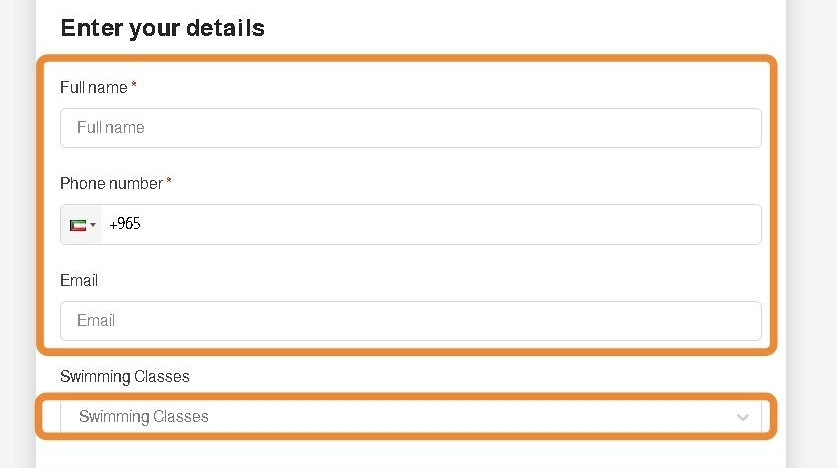Select the Email input field

[x=410, y=321]
